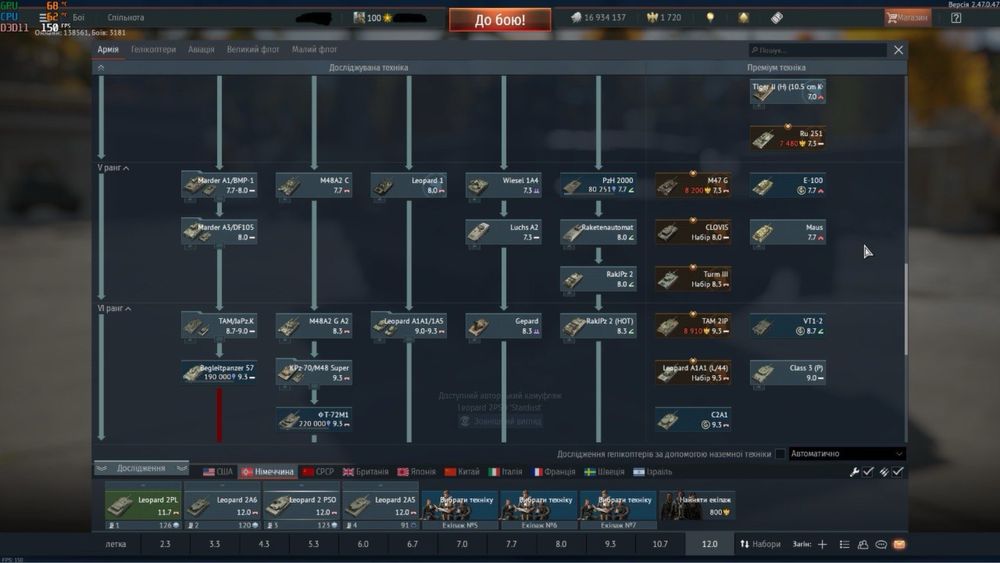1000x563 pixels.
Task: Expand the Marder A3/DF105 vehicle group
Action: (219, 232)
